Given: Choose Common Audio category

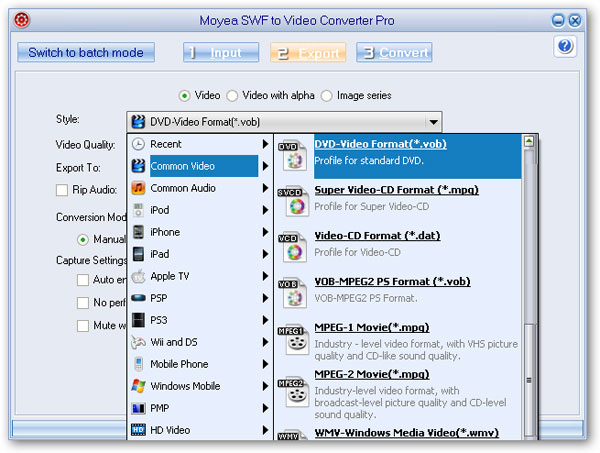Looking at the screenshot, I should point(200,188).
